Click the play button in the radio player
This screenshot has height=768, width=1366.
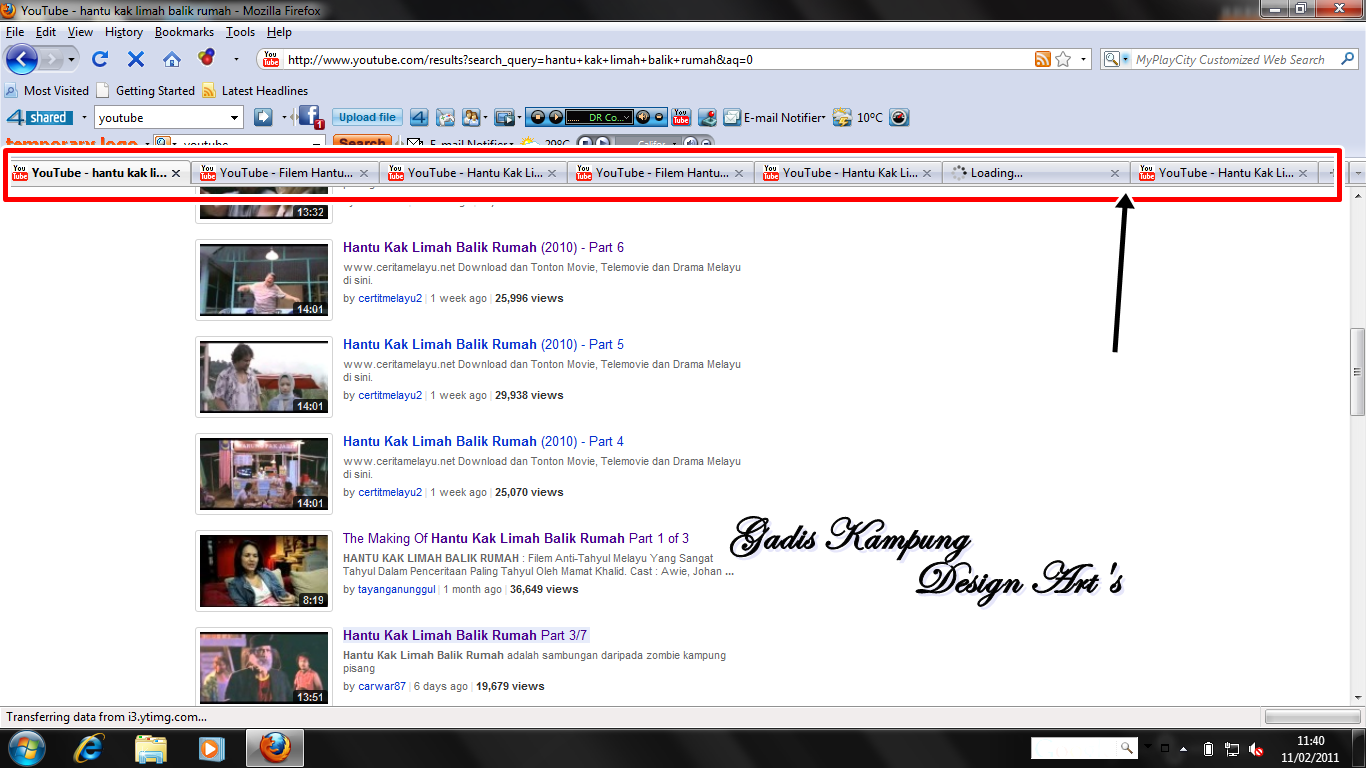(556, 117)
